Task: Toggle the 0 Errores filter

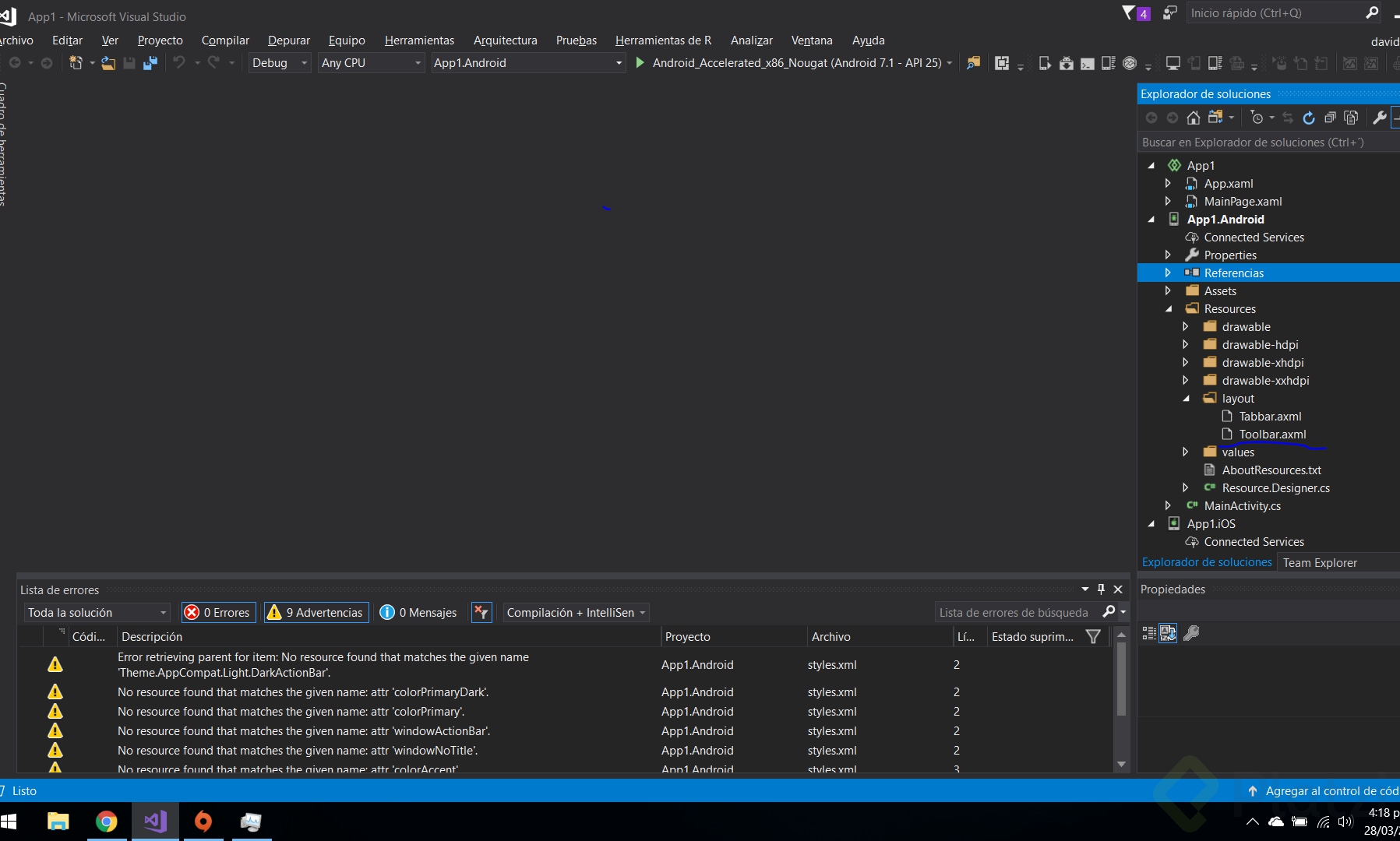Action: pyautogui.click(x=218, y=613)
